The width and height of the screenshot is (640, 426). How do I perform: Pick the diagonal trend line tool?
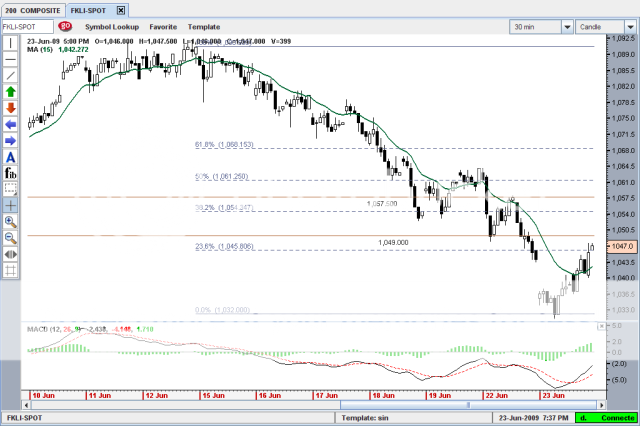click(x=11, y=75)
